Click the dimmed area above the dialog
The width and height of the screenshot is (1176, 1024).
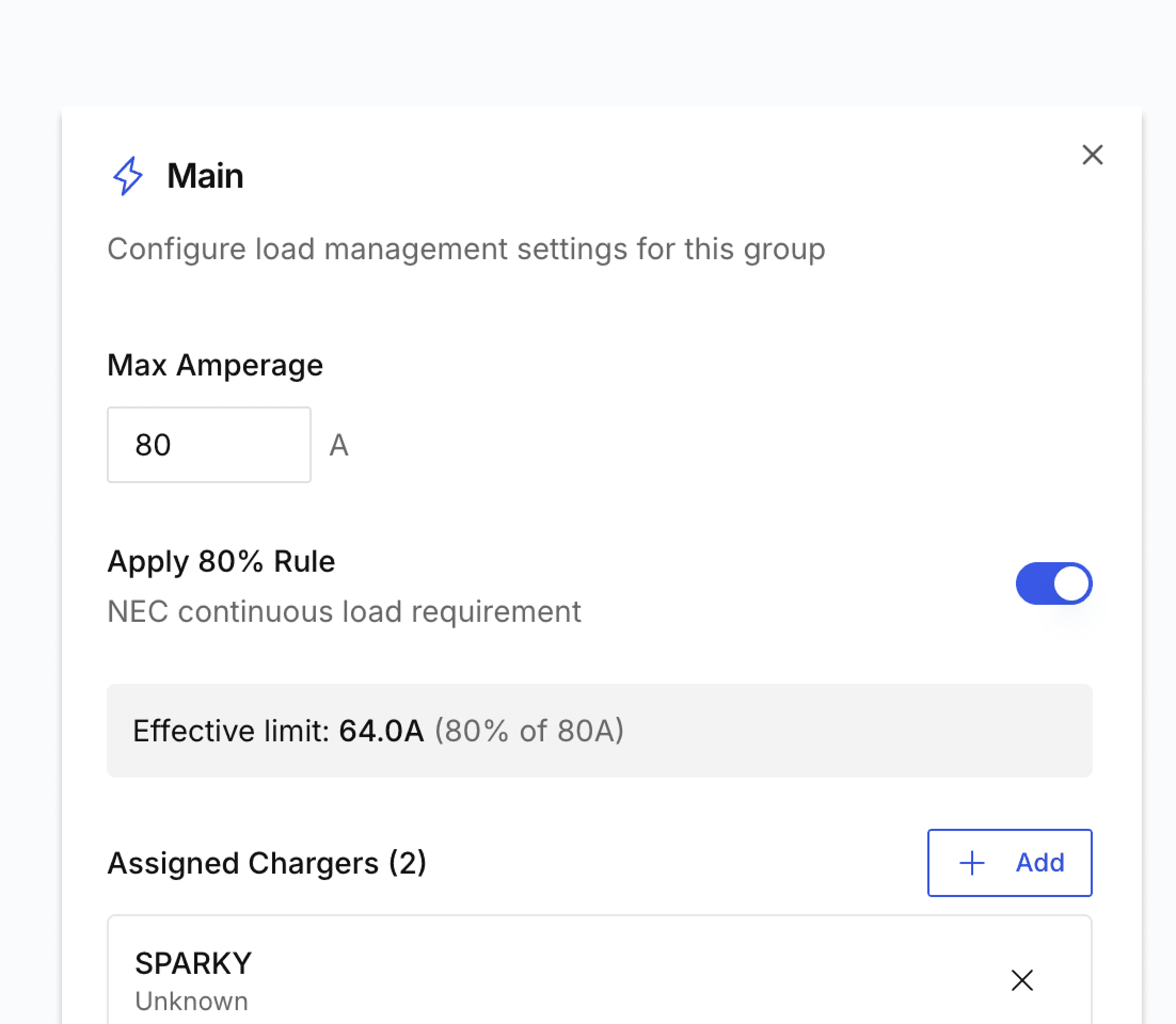587,51
